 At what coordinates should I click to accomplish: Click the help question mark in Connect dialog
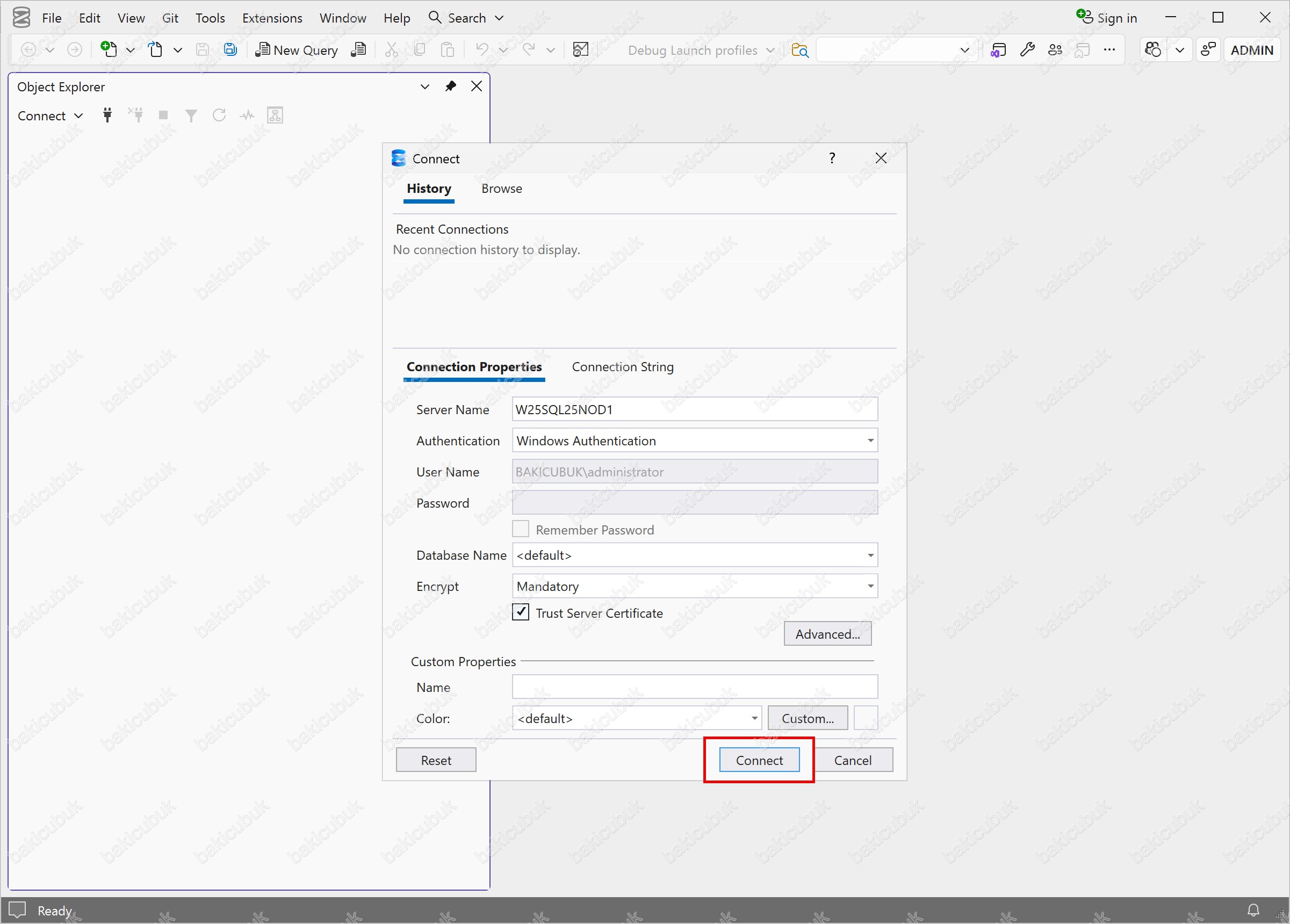coord(832,158)
